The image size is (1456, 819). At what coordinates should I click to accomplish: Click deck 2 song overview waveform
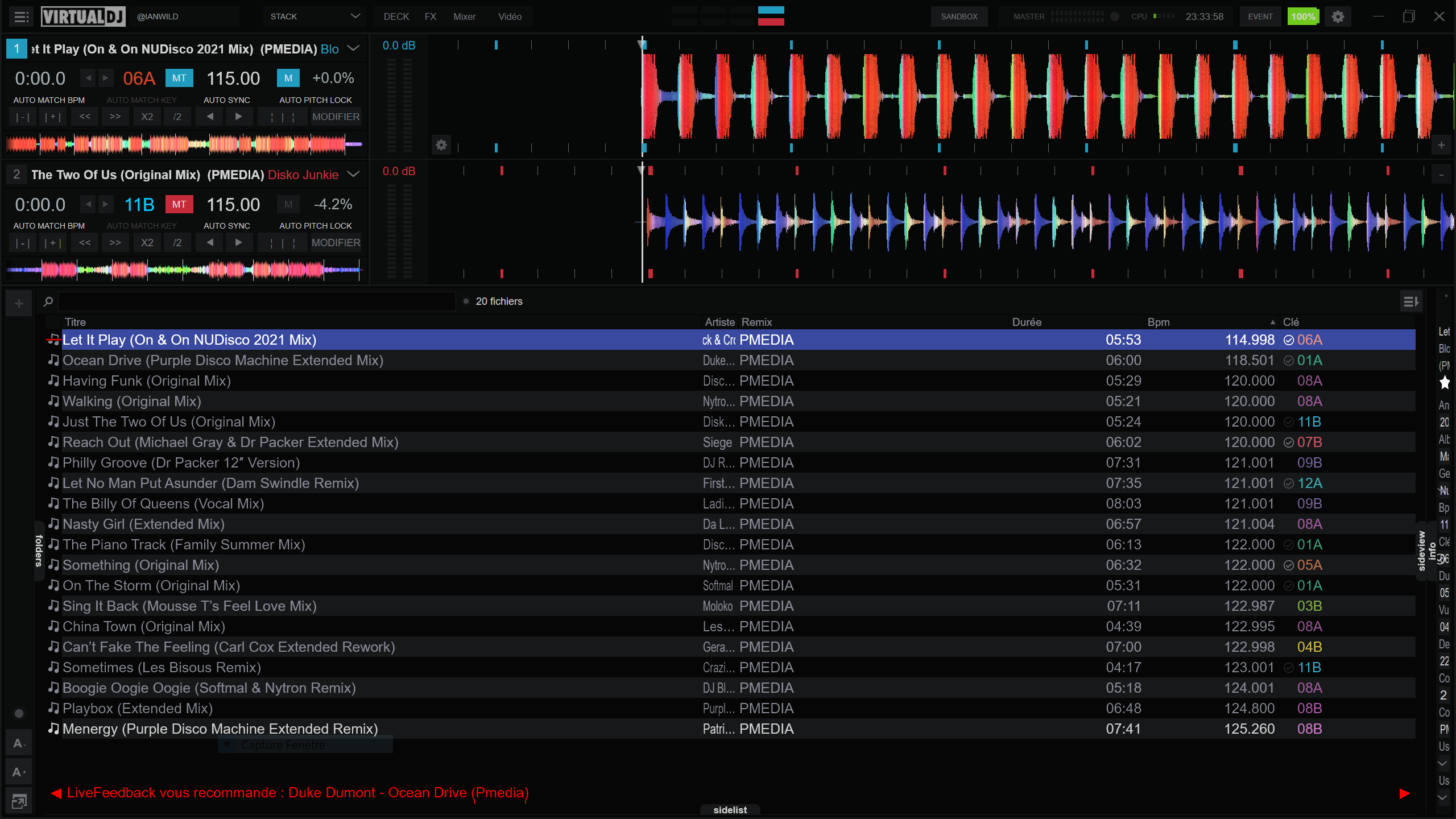[x=185, y=270]
